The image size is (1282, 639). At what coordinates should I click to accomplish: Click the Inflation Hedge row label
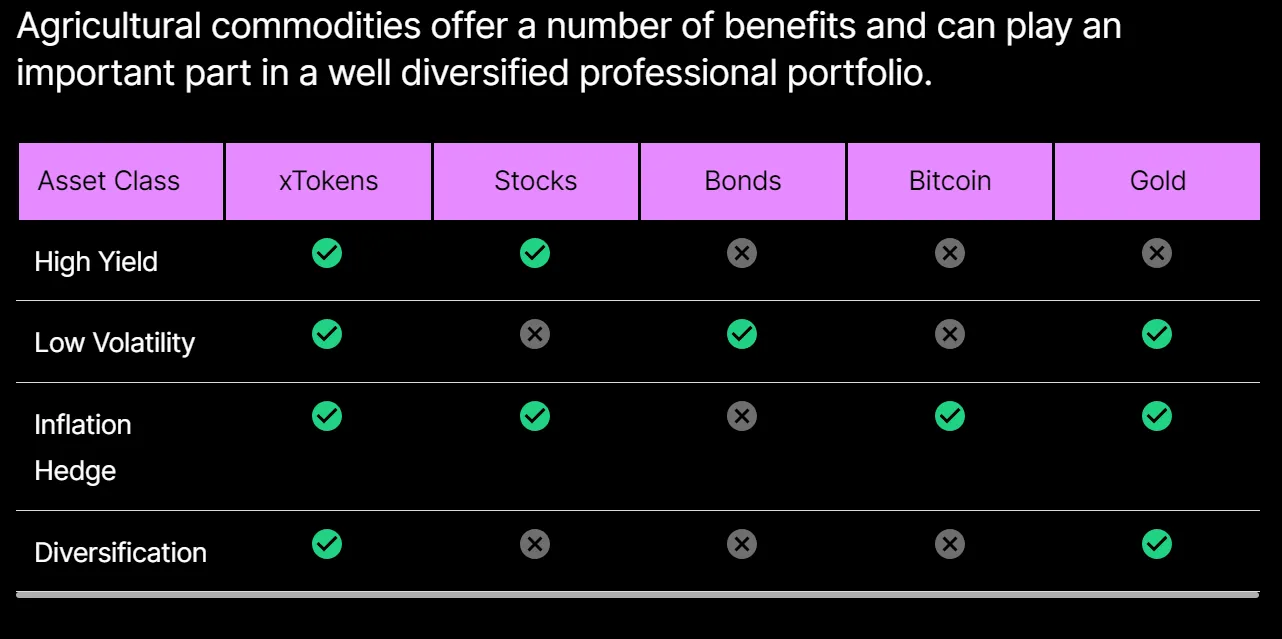click(83, 447)
